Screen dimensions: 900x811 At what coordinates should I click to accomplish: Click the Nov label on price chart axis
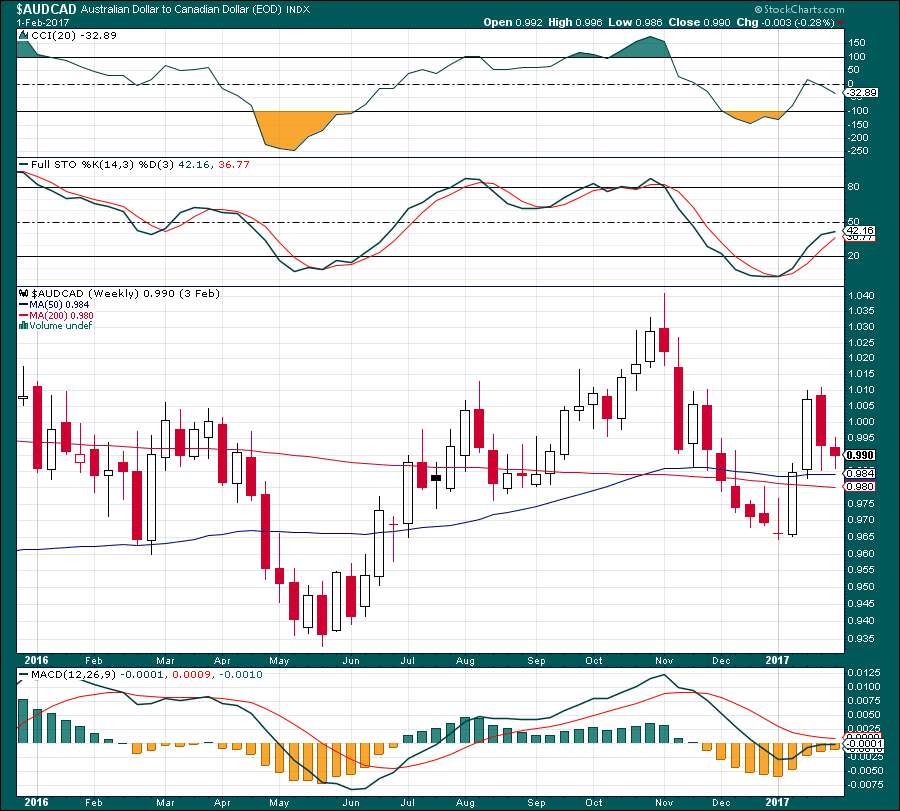click(x=664, y=661)
